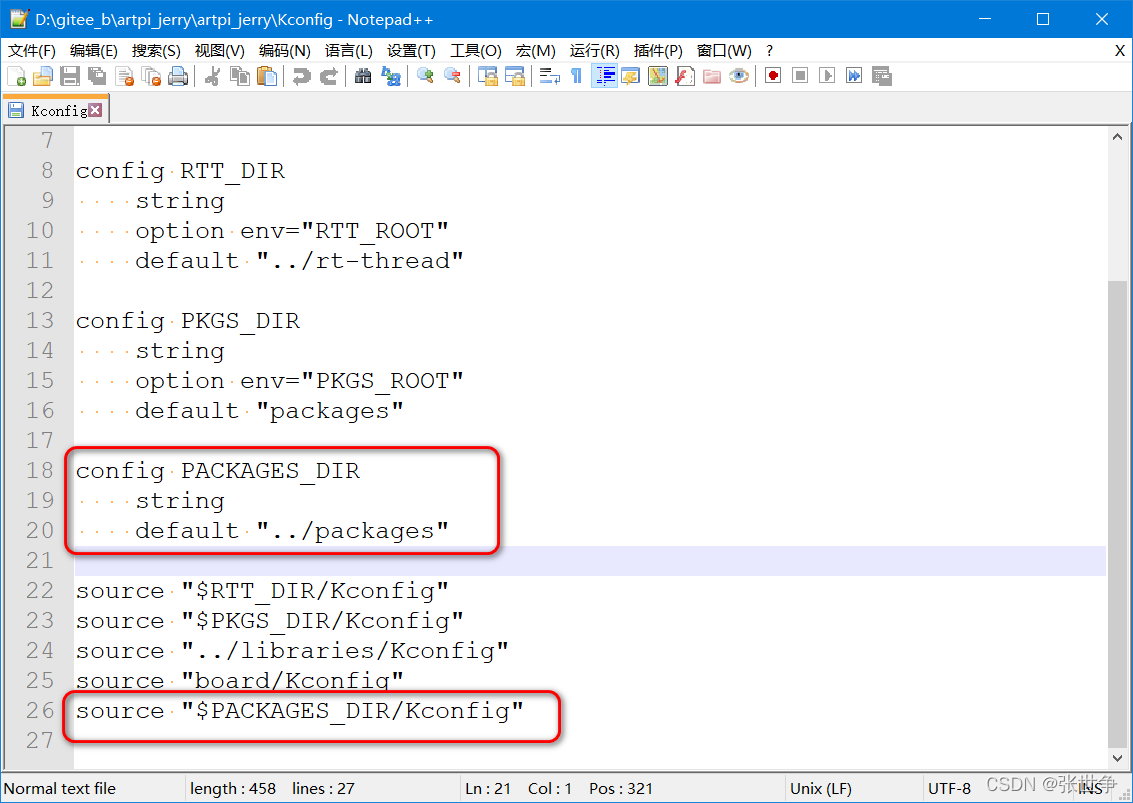
Task: Click the vertical scrollbar thumb
Action: [x=1117, y=515]
